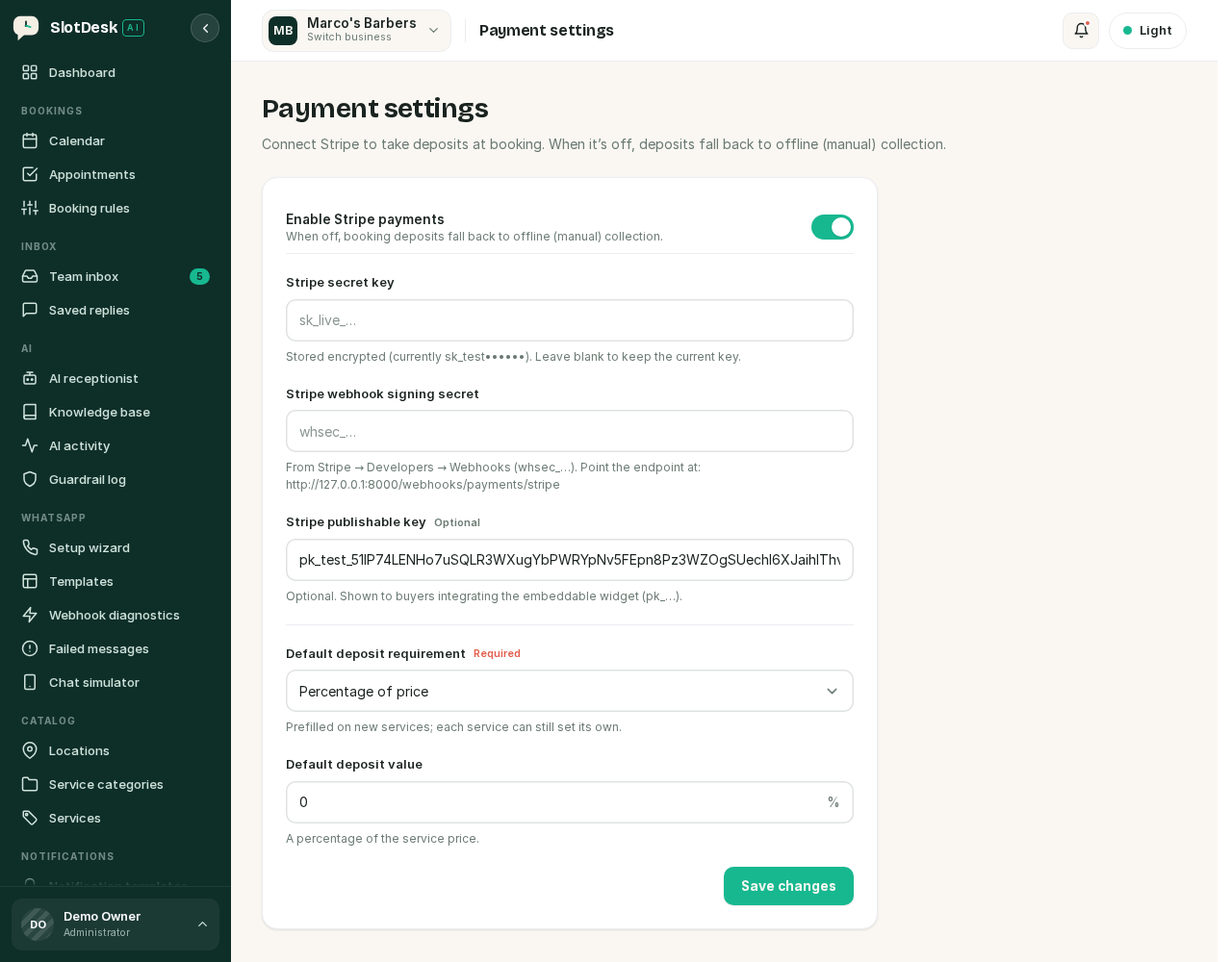The height and width of the screenshot is (962, 1232).
Task: Go to Dashboard in the sidebar
Action: (115, 72)
